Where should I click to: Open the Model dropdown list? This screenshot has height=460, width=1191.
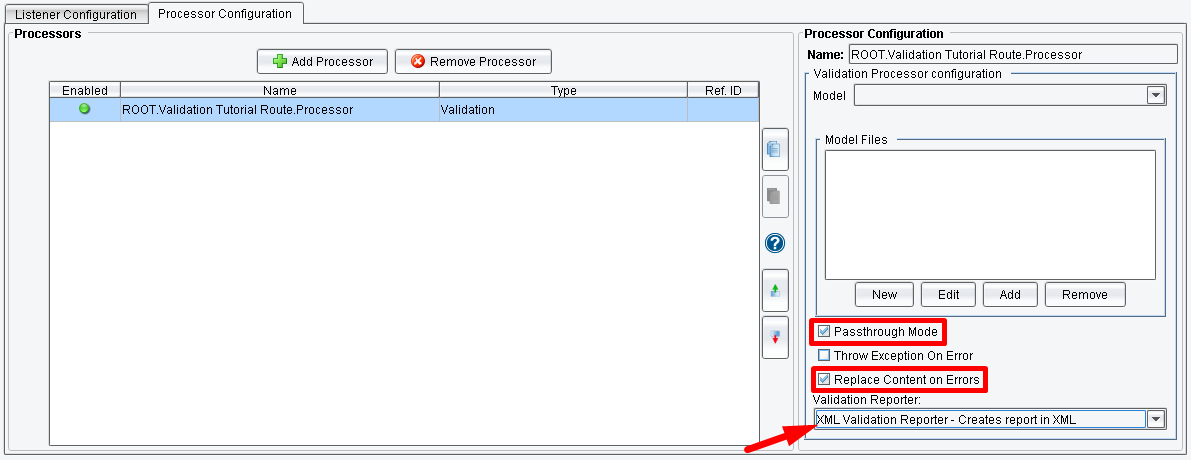click(1156, 95)
